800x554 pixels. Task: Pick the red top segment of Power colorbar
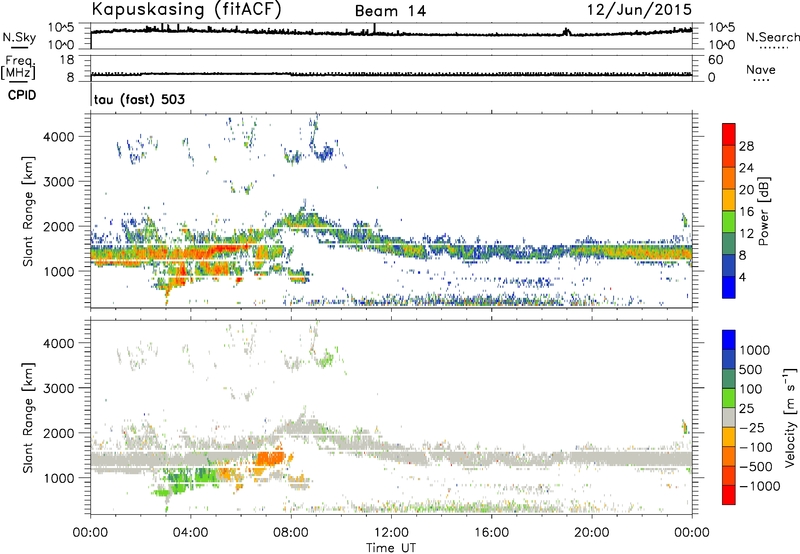point(729,134)
